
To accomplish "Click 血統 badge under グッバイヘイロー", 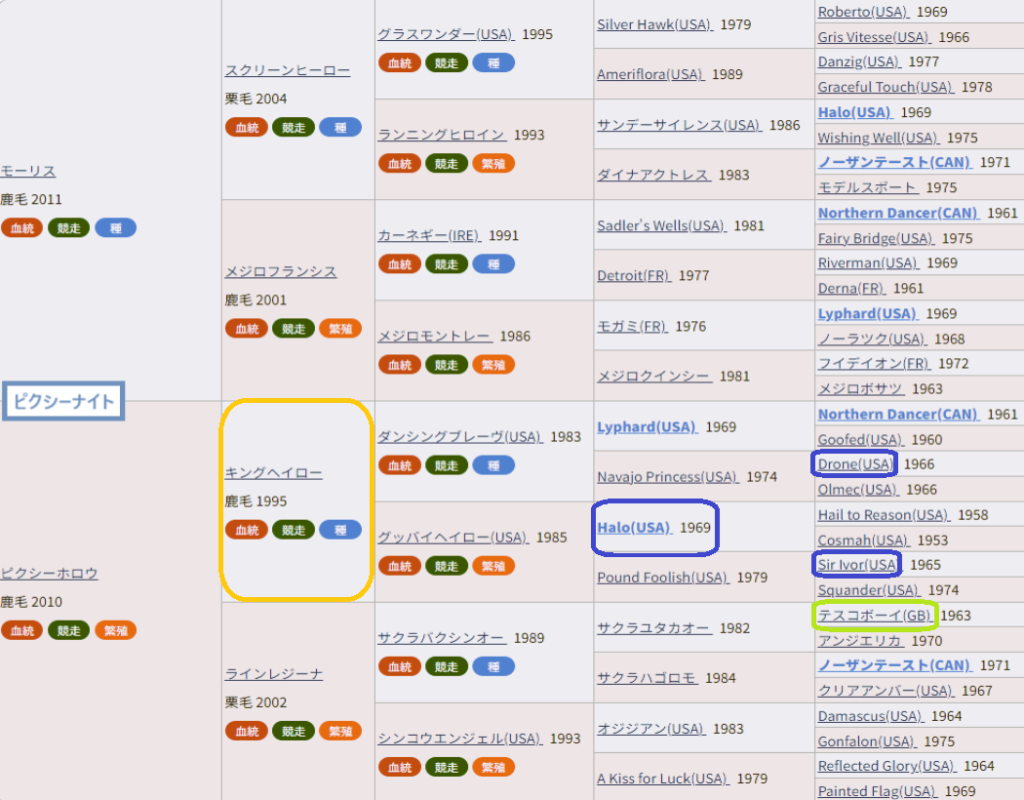I will 400,566.
